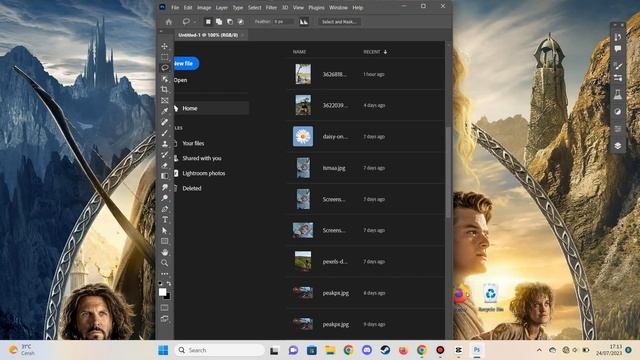Viewport: 640px width, 360px height.
Task: Select the Eraser tool
Action: point(164,165)
